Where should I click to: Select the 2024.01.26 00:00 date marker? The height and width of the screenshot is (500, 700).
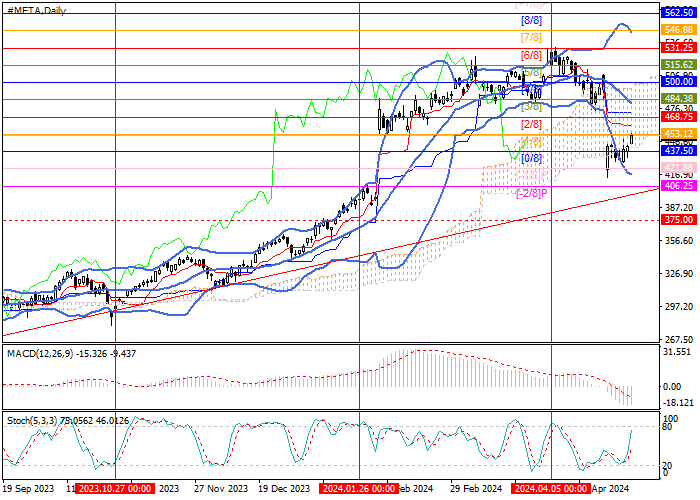coord(359,489)
